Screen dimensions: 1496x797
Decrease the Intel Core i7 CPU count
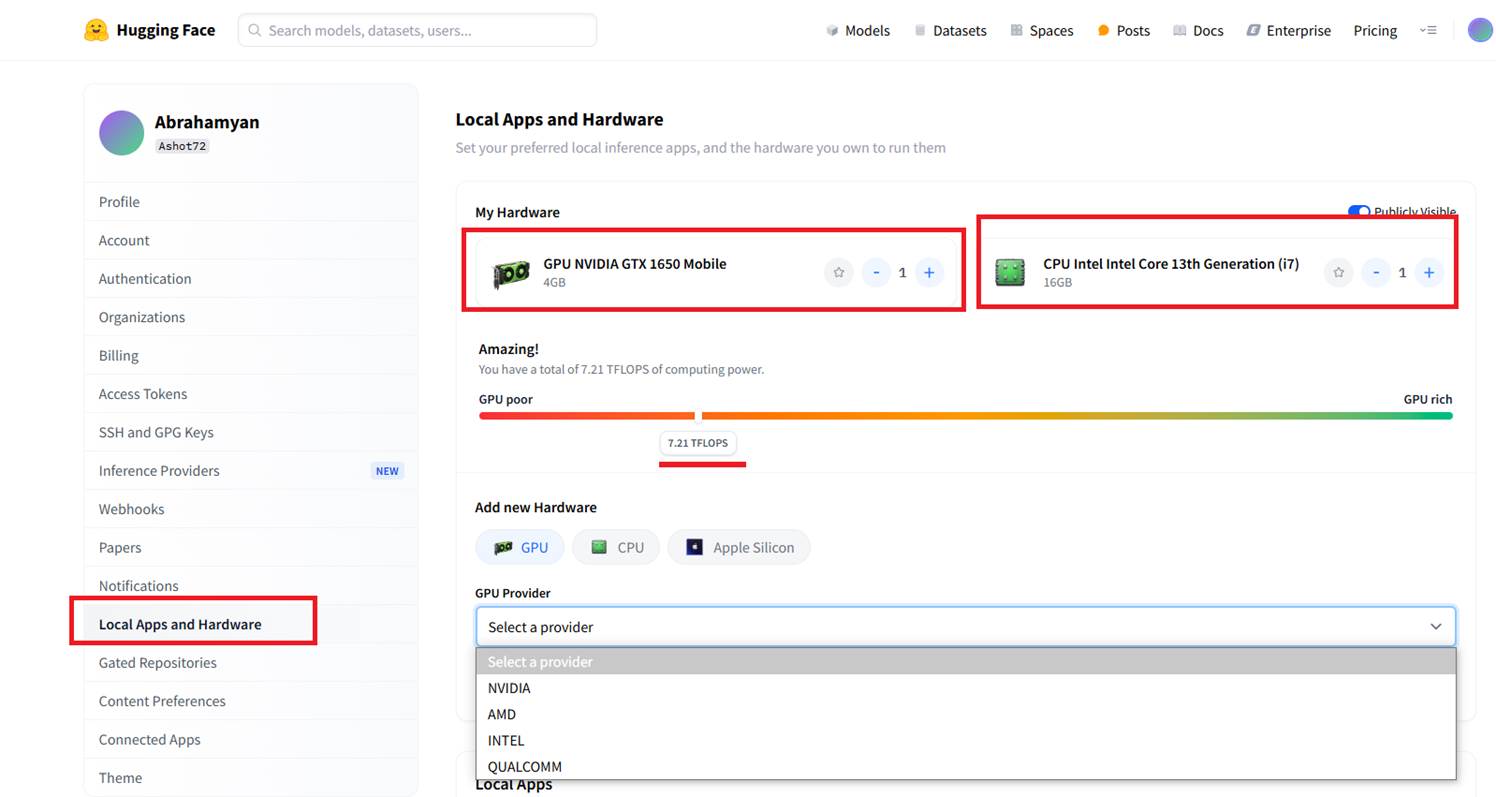tap(1376, 272)
